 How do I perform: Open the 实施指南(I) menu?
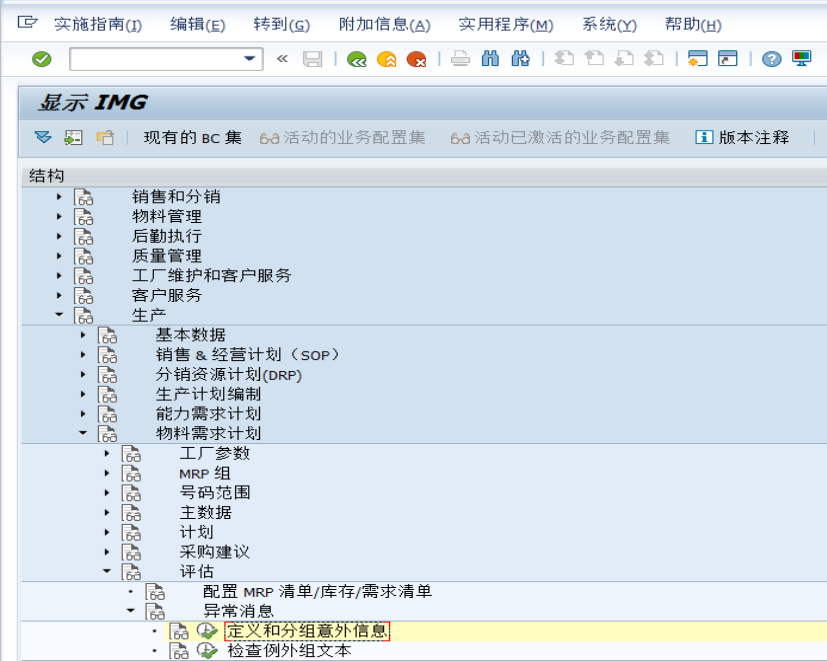click(x=98, y=24)
